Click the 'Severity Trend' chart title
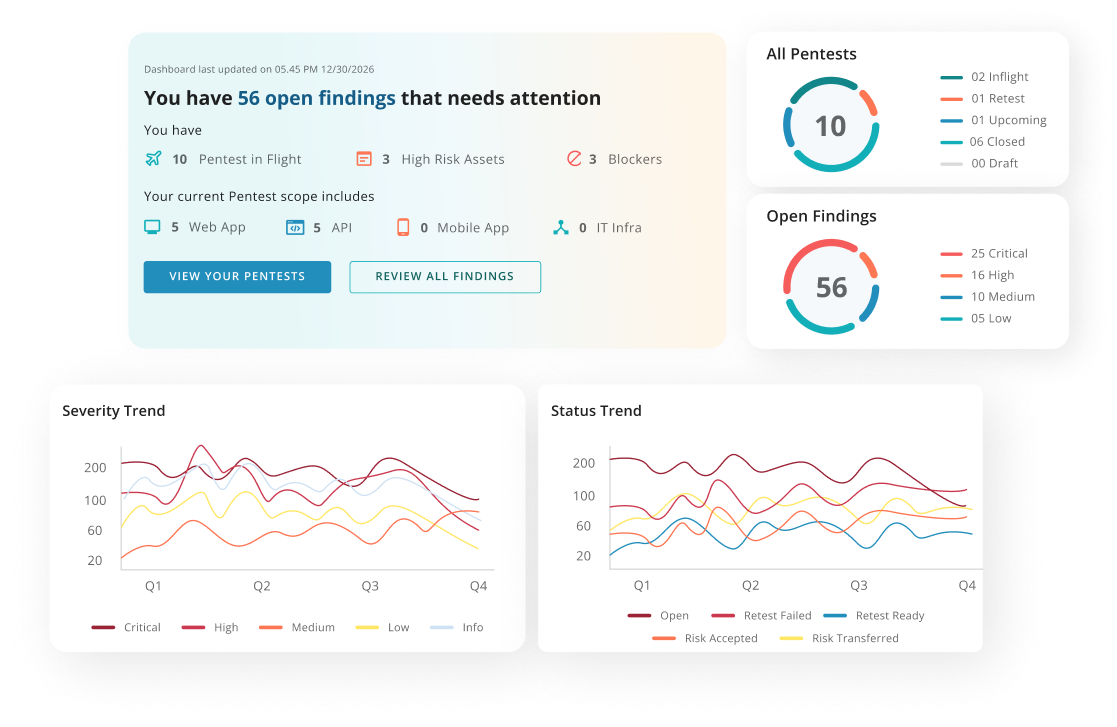 point(114,411)
